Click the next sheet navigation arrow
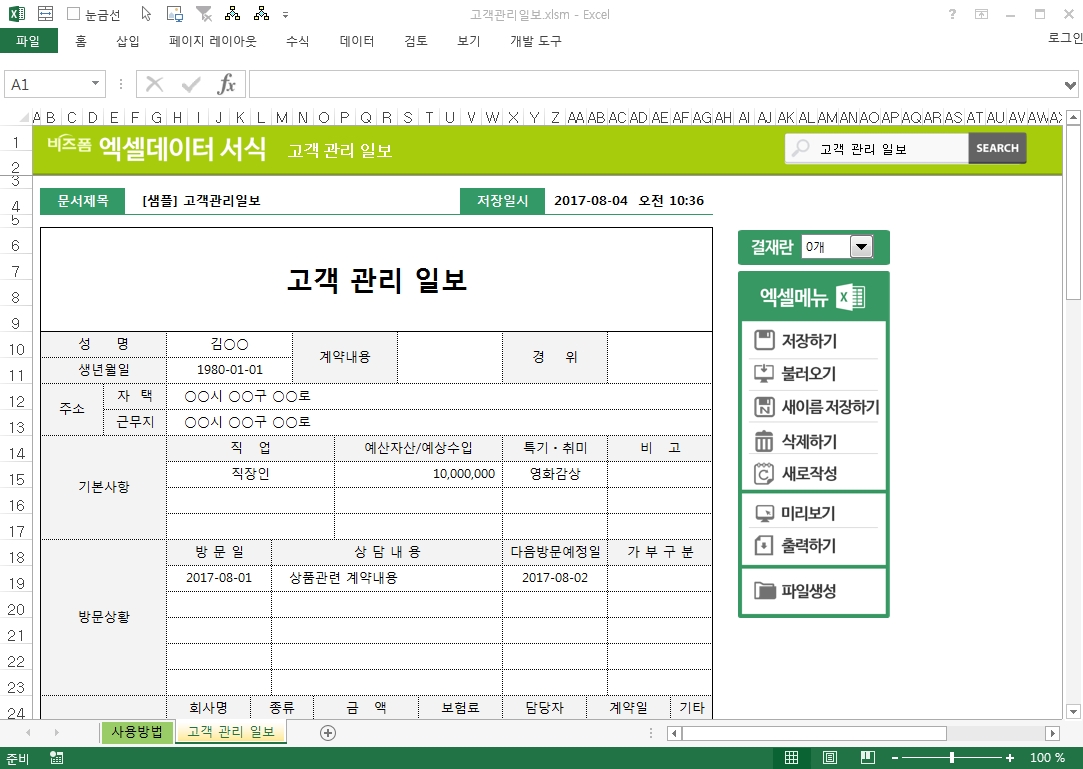1083x769 pixels. 56,732
